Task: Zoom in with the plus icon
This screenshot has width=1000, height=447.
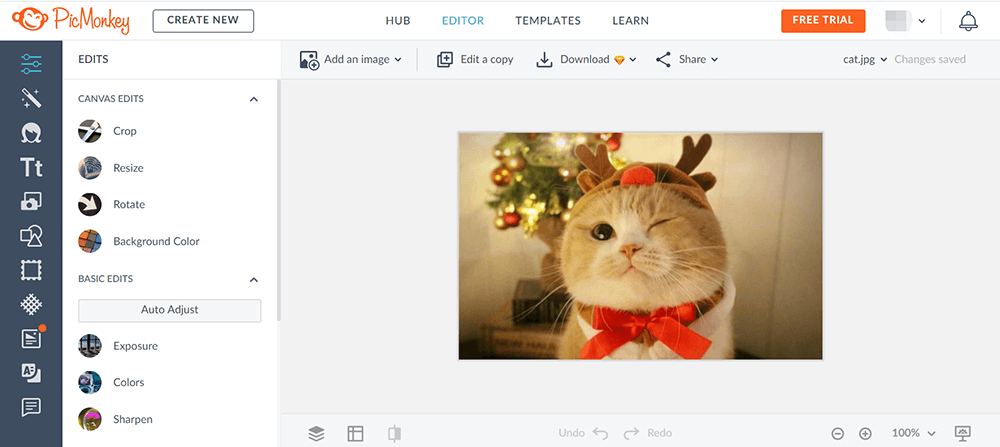Action: (866, 433)
